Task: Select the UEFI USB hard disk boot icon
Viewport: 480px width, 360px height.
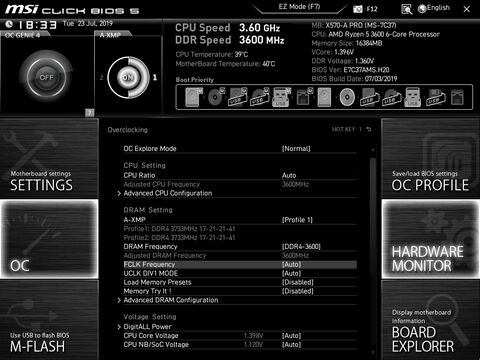Action: click(237, 97)
